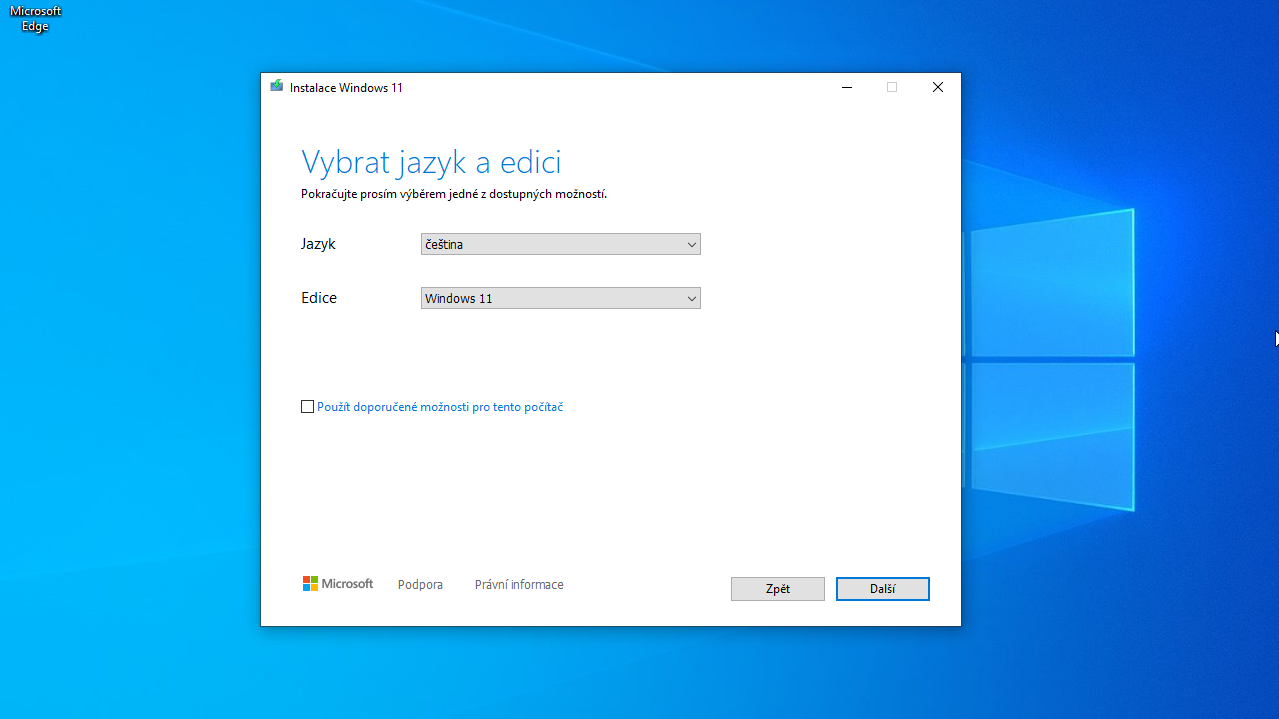Screen dimensions: 1279x719
Task: Click the 'Edice' field label
Action: point(319,298)
